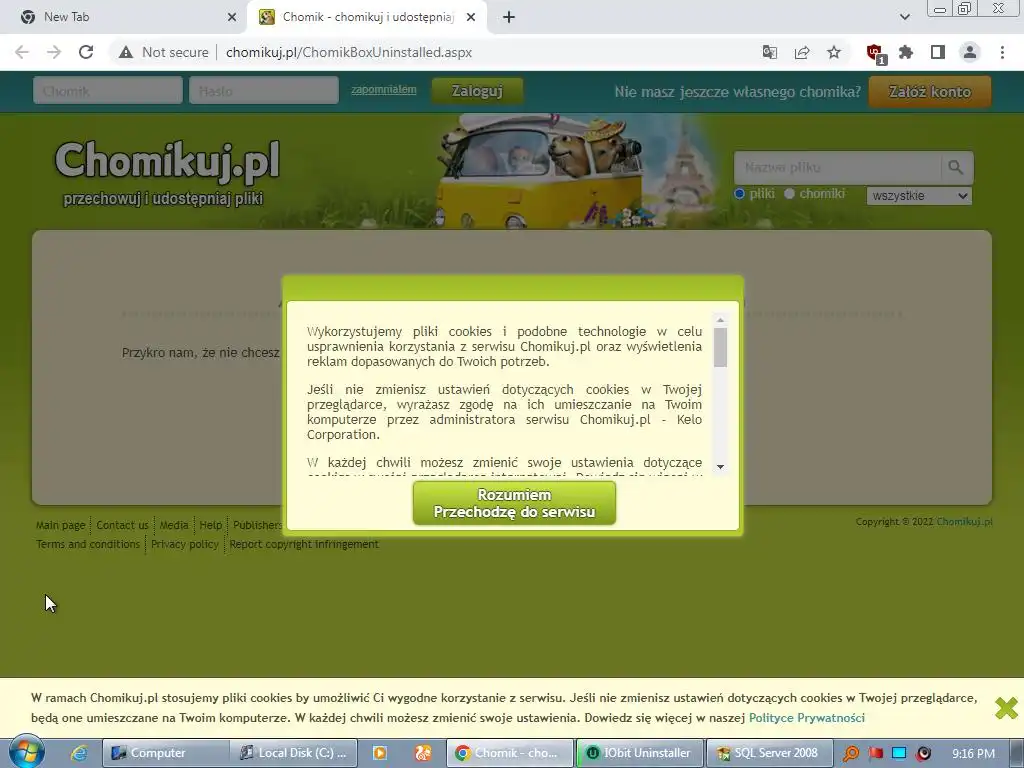
Task: Open the Chrome profile avatar
Action: pos(970,52)
